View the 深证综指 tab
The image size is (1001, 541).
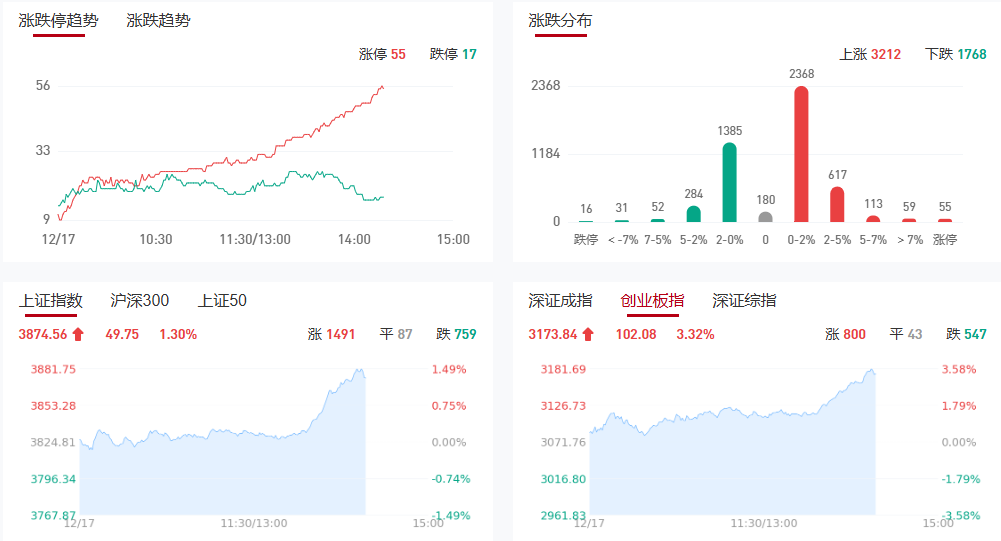[x=744, y=300]
